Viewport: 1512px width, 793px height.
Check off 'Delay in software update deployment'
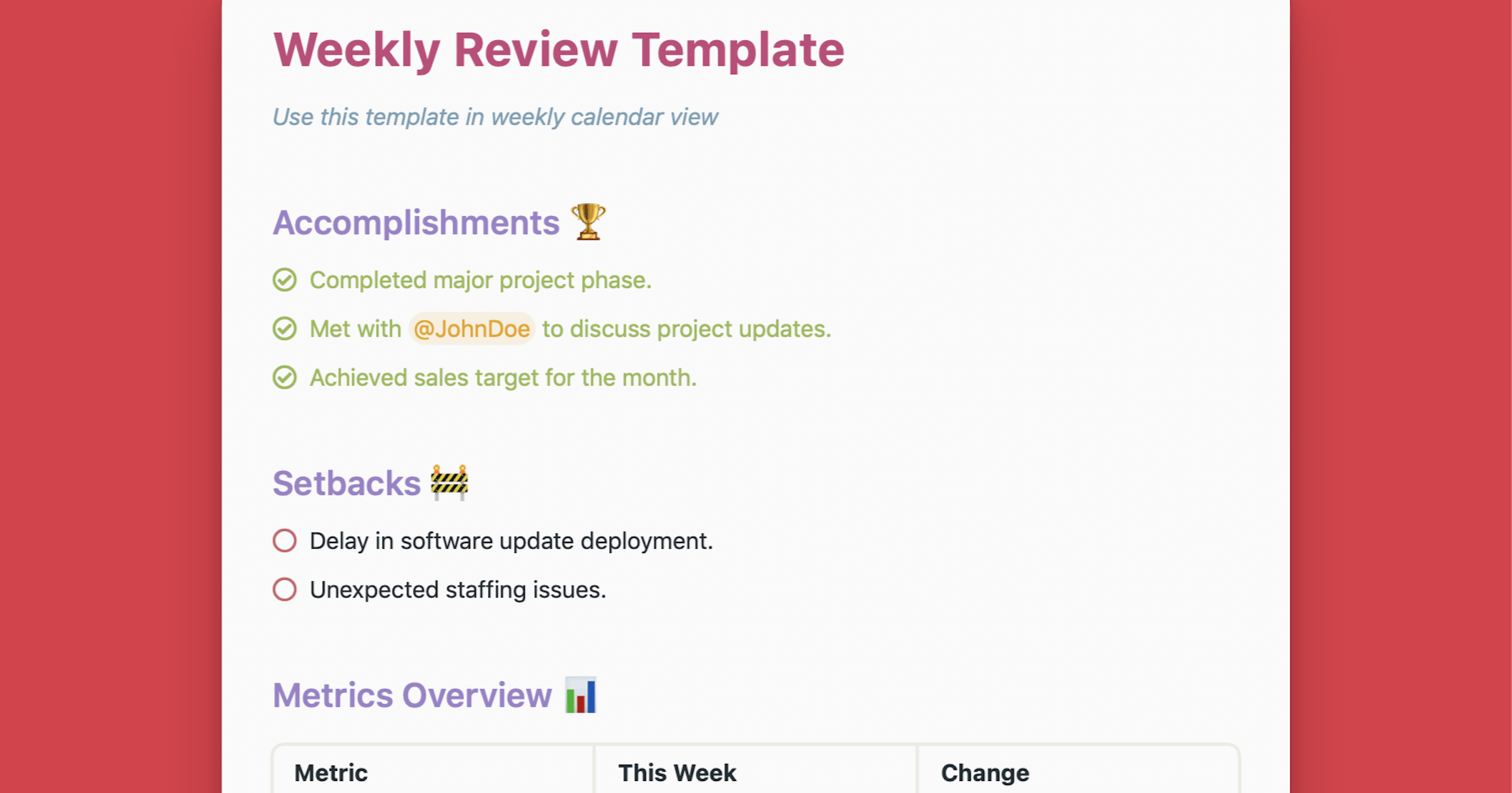tap(285, 540)
